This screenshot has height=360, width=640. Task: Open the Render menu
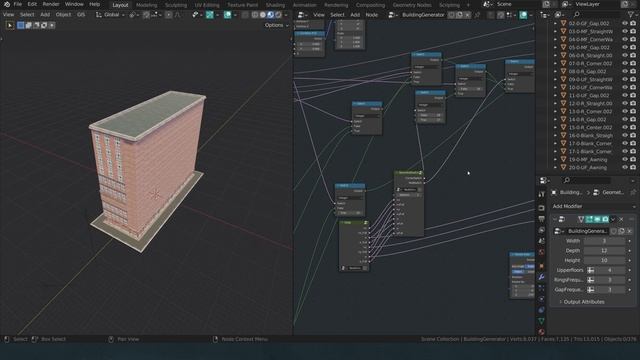tap(51, 4)
